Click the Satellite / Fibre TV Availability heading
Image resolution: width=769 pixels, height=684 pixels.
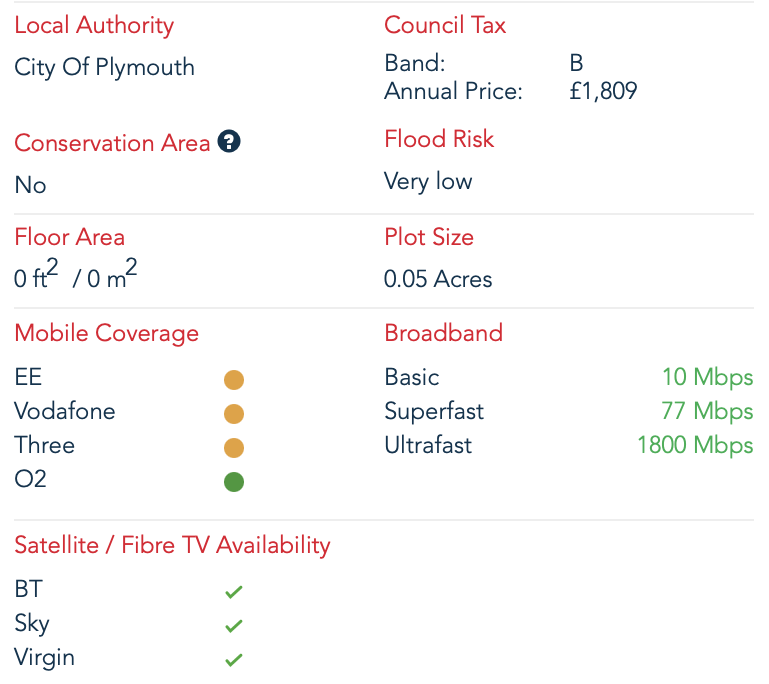coord(172,545)
